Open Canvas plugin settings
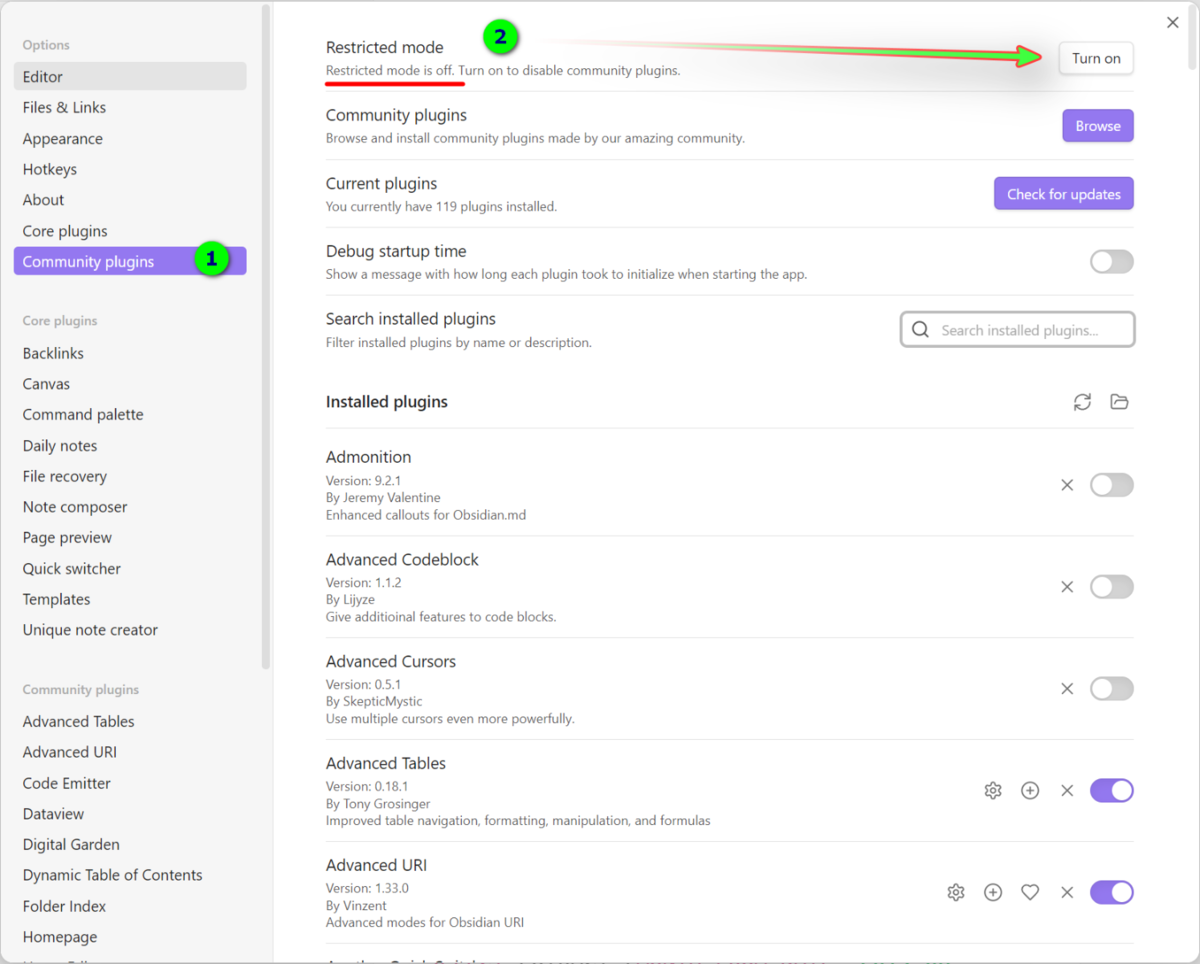 pyautogui.click(x=130, y=384)
